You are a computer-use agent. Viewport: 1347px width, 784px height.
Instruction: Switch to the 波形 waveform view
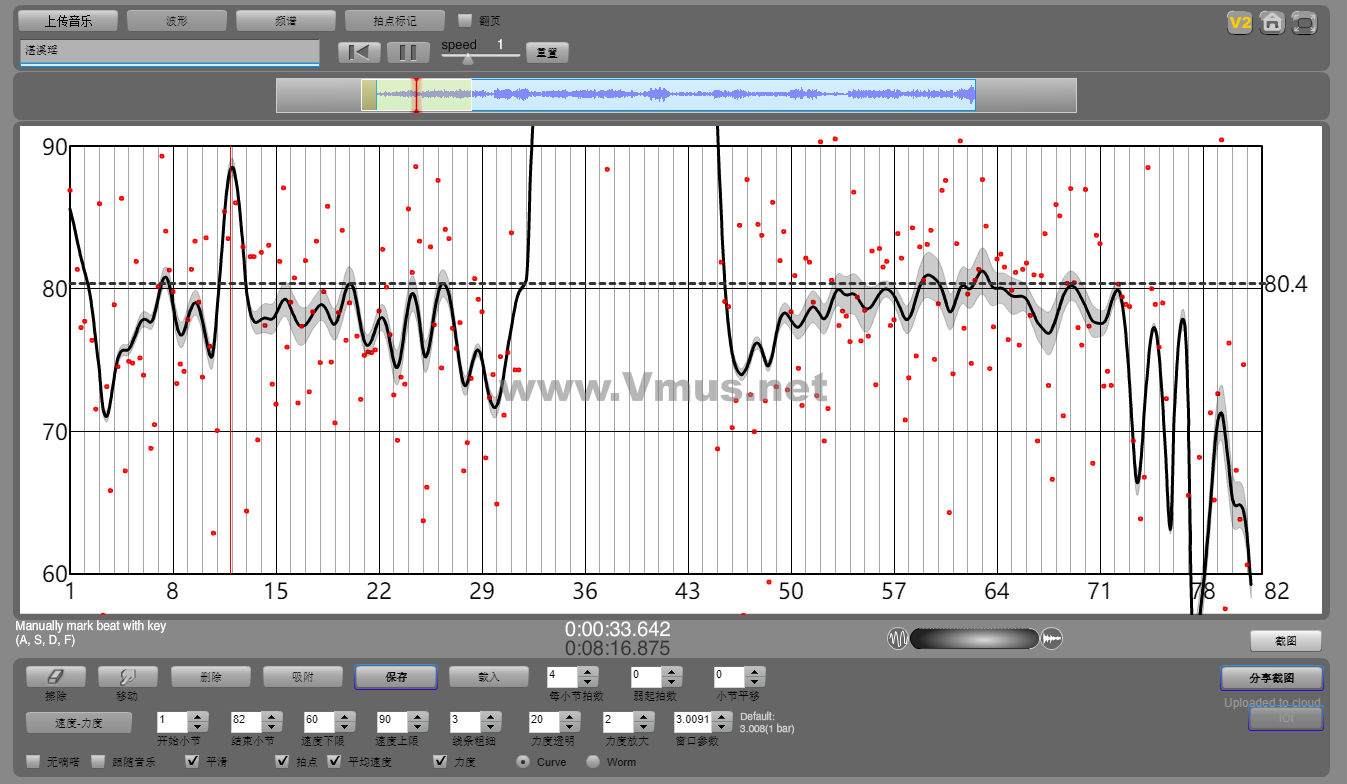pos(177,20)
